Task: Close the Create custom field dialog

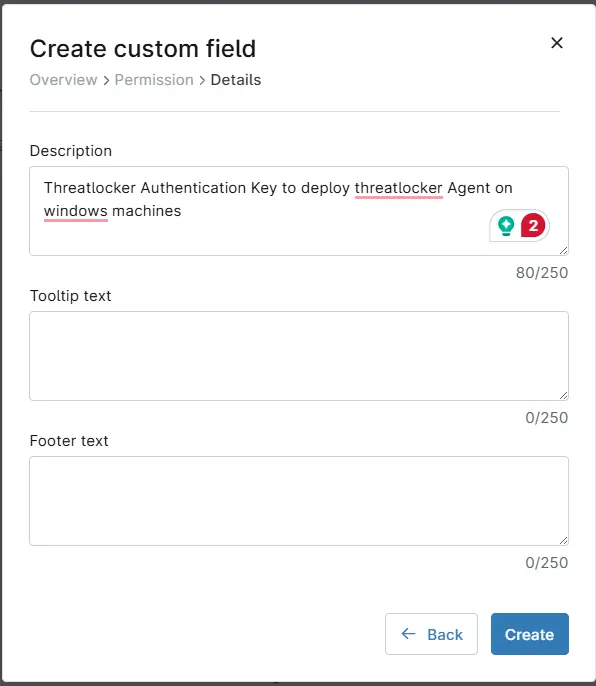Action: 557,43
